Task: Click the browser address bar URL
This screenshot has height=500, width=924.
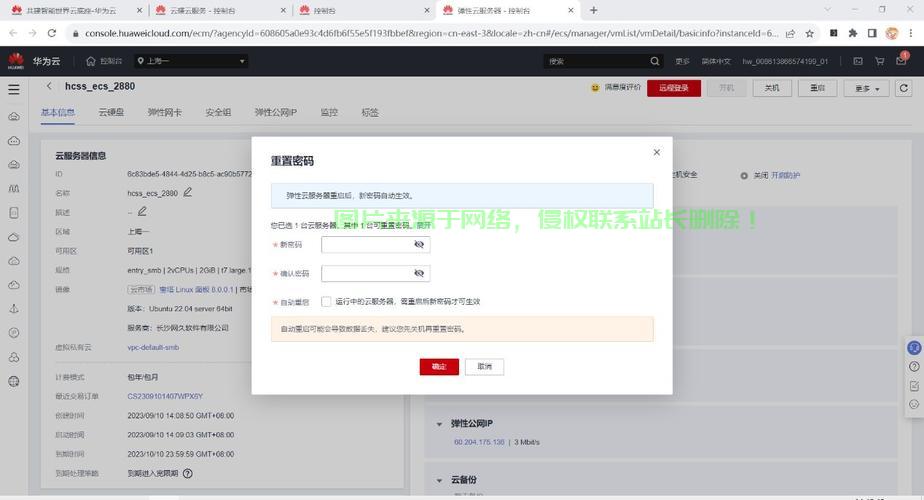Action: click(x=431, y=34)
